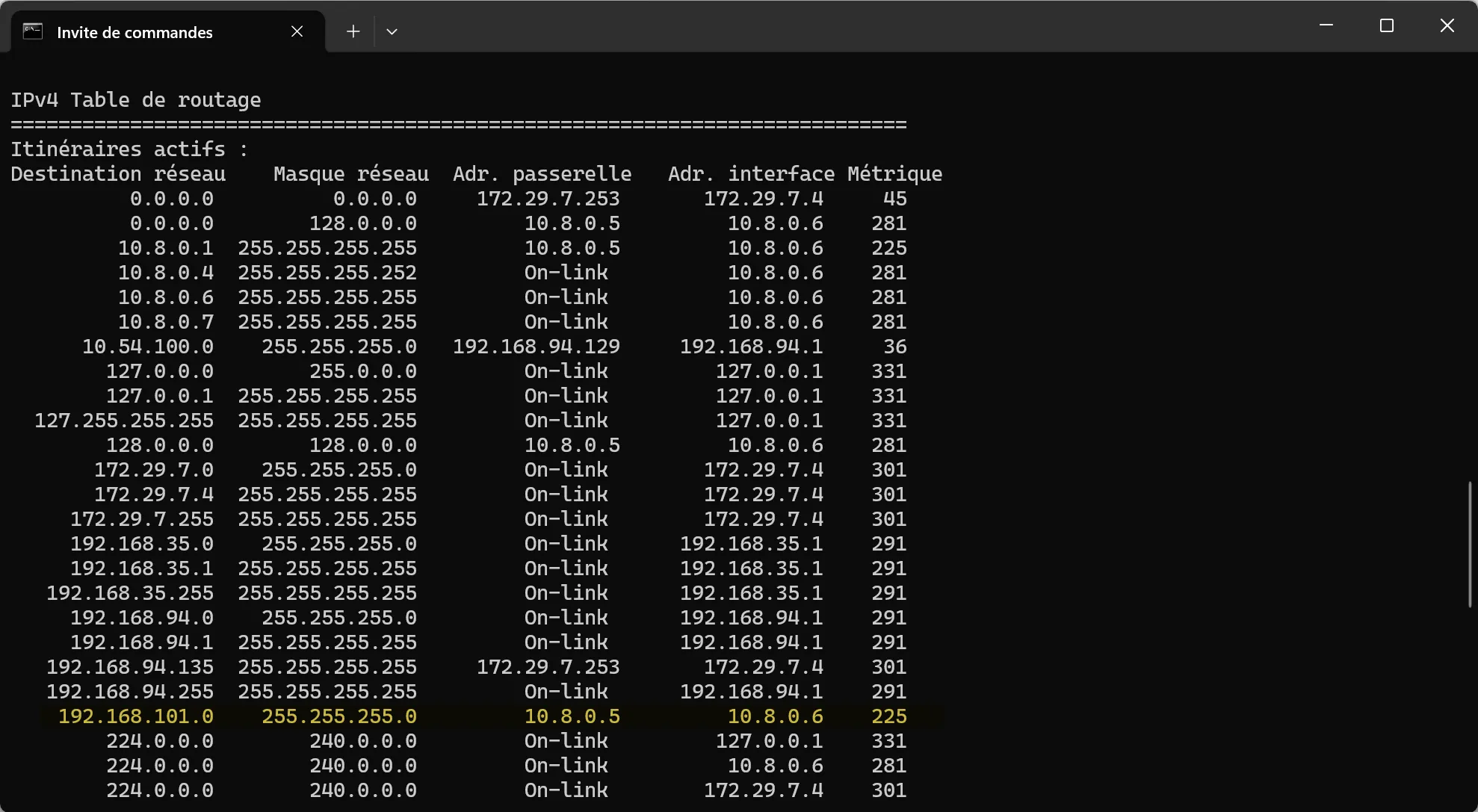Image resolution: width=1478 pixels, height=812 pixels.
Task: Click gateway 192.168.94.129 entry
Action: pyautogui.click(x=536, y=347)
